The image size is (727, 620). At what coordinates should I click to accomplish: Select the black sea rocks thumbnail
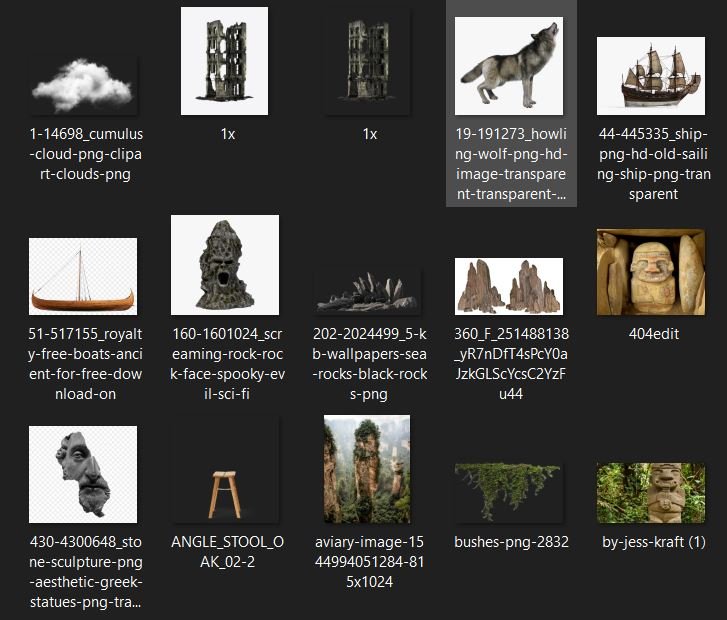[367, 291]
